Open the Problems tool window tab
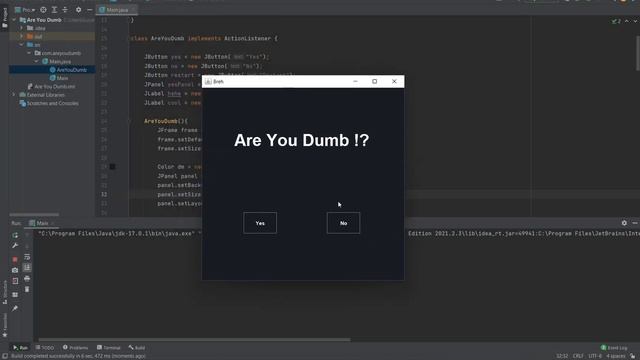640x360 pixels. tap(76, 348)
